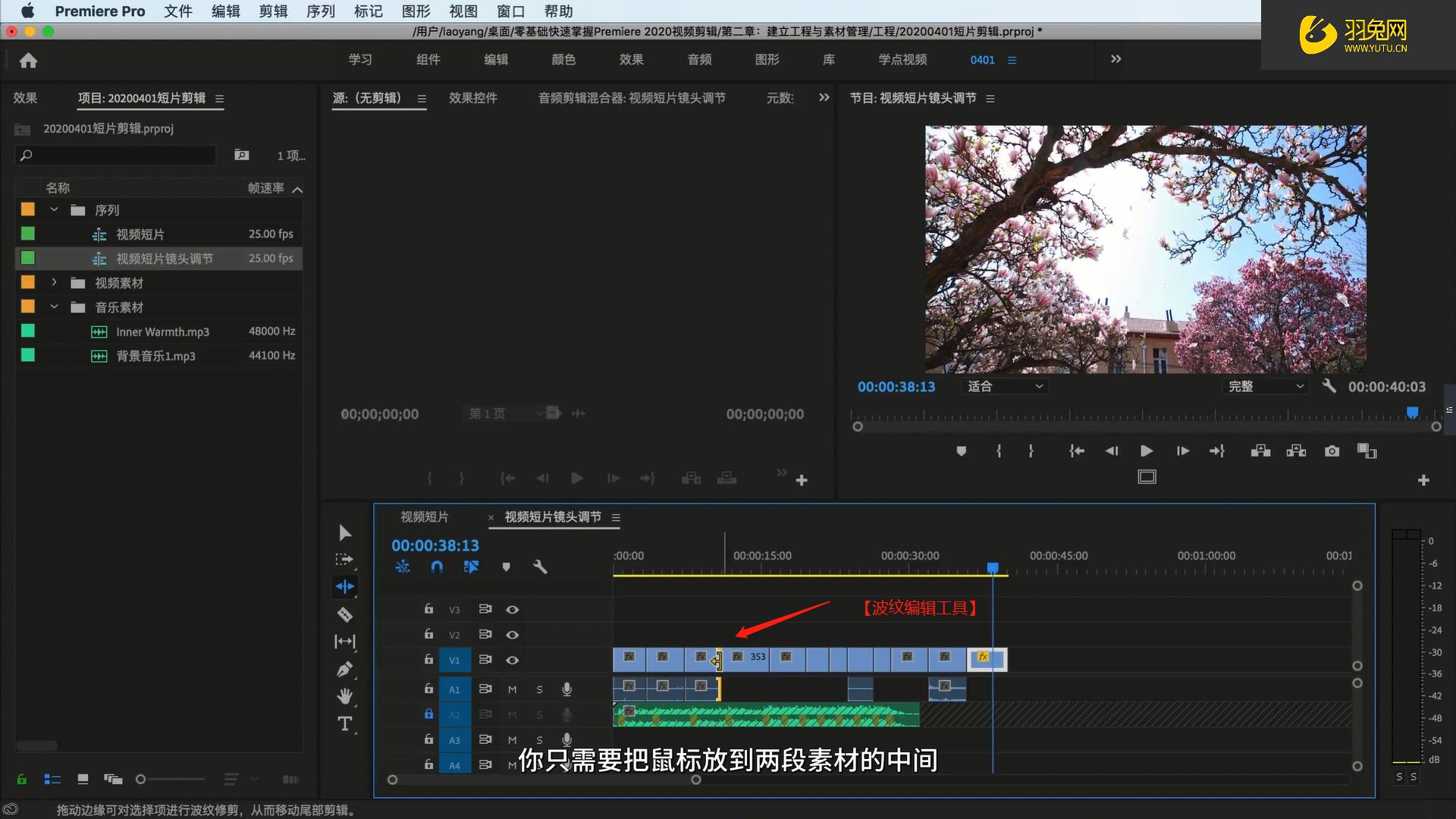Switch project panel to list view
Image resolution: width=1456 pixels, height=819 pixels.
[52, 779]
